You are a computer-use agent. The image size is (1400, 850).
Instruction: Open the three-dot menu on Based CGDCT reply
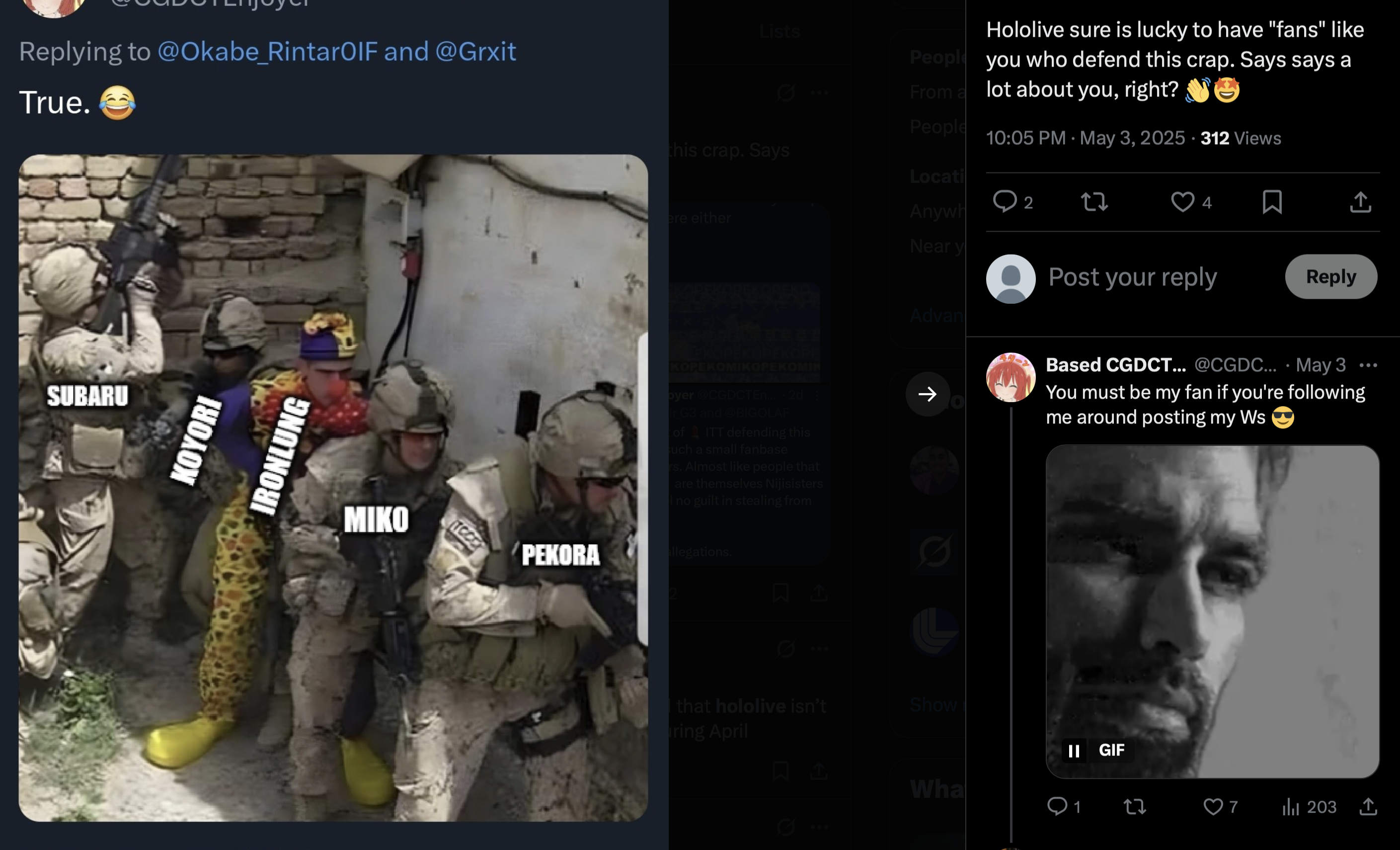pos(1368,365)
